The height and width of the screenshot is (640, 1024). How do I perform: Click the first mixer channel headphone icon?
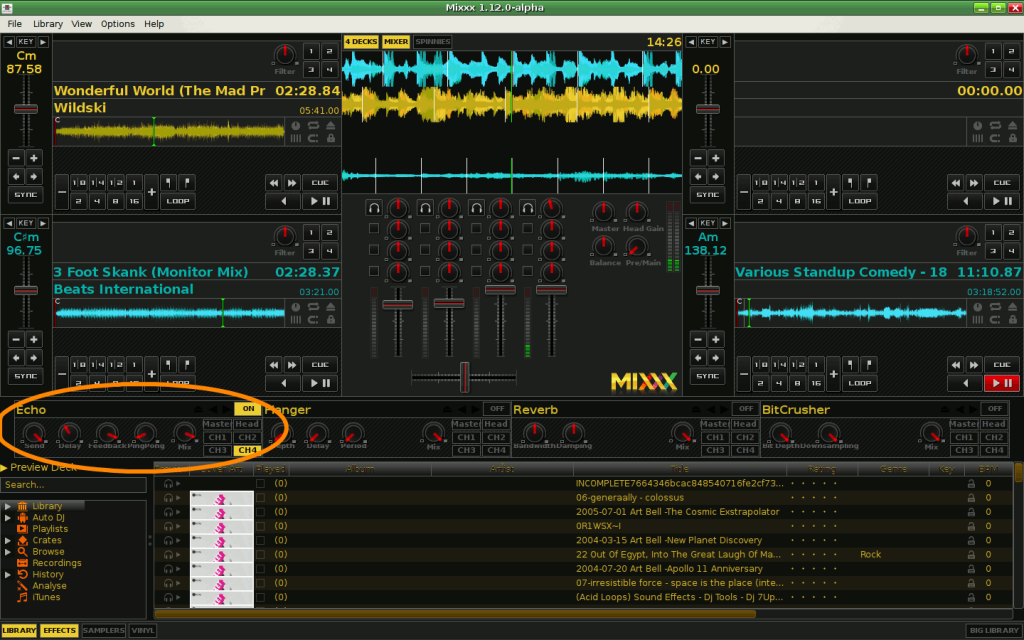[x=375, y=208]
